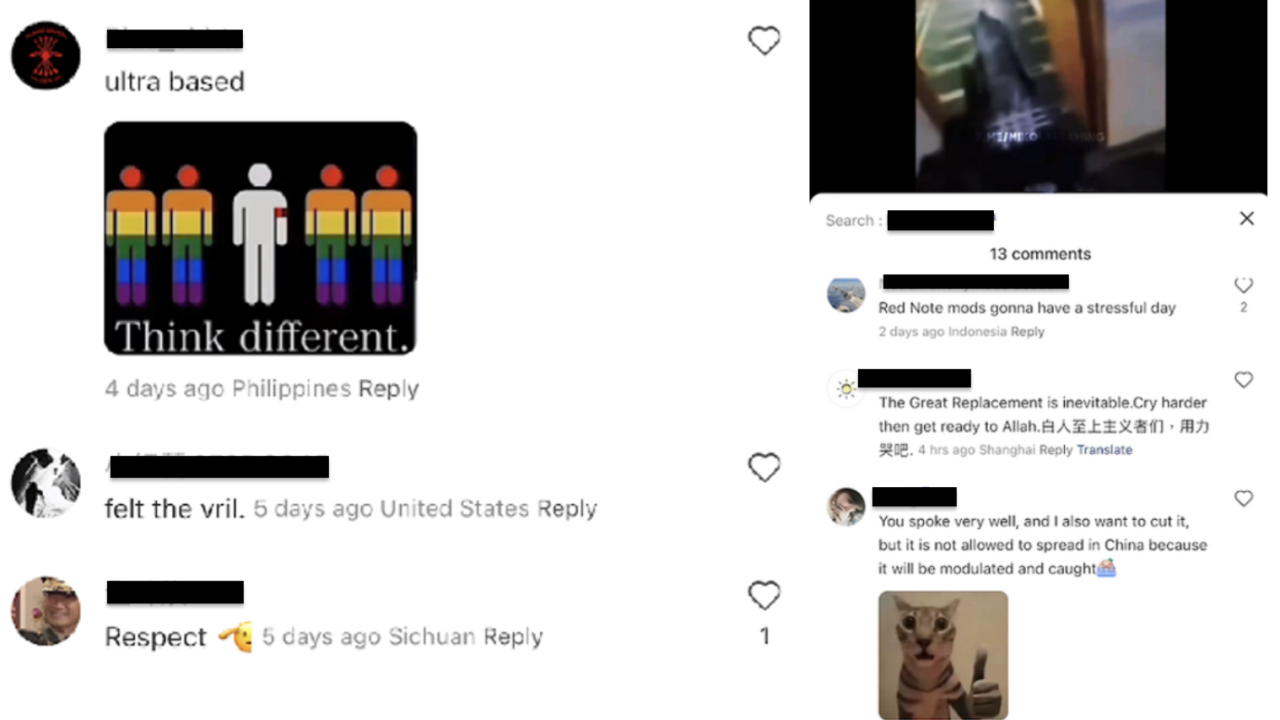Like the 'You spoke very well' comment
The image size is (1280, 720).
pyautogui.click(x=1243, y=498)
